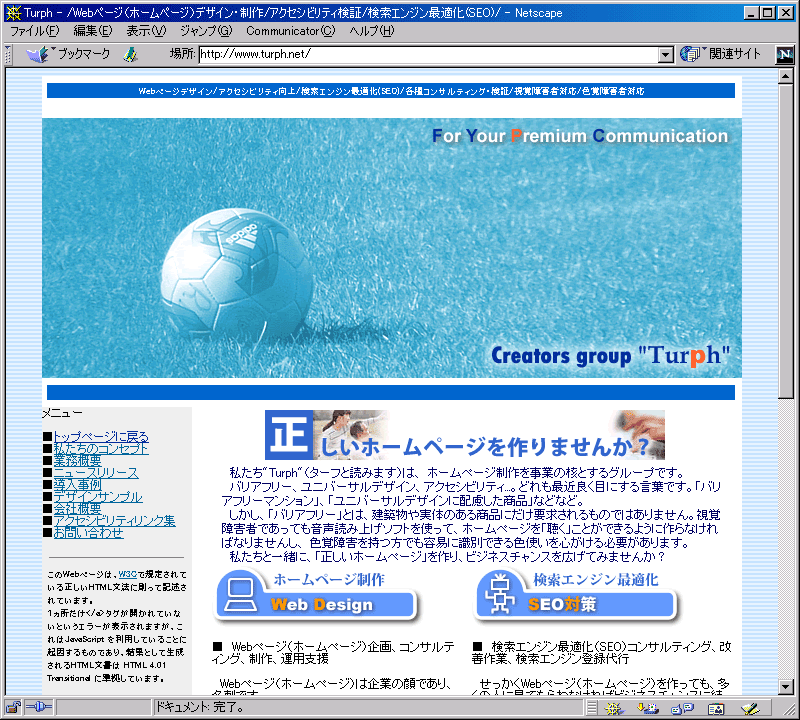
Task: Click the メニュー heading in the sidebar
Action: [62, 413]
